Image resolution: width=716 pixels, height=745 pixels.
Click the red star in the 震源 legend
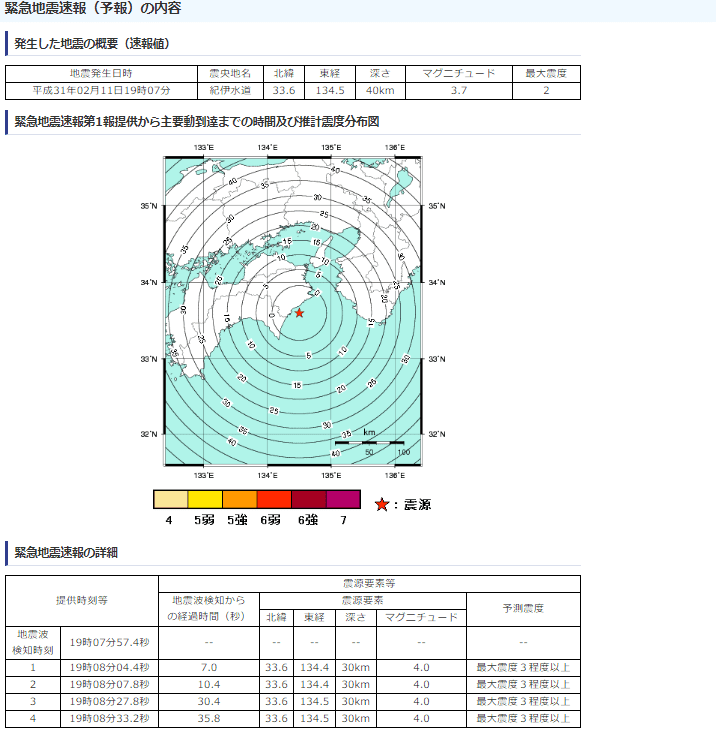point(382,505)
